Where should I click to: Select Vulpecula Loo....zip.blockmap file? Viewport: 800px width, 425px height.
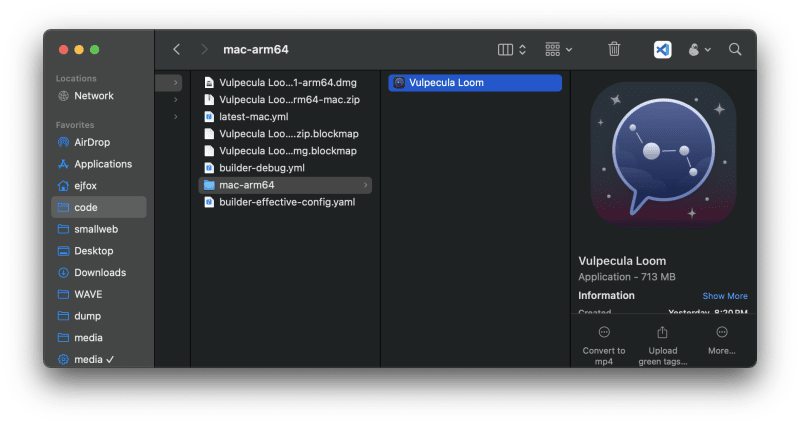coord(285,134)
